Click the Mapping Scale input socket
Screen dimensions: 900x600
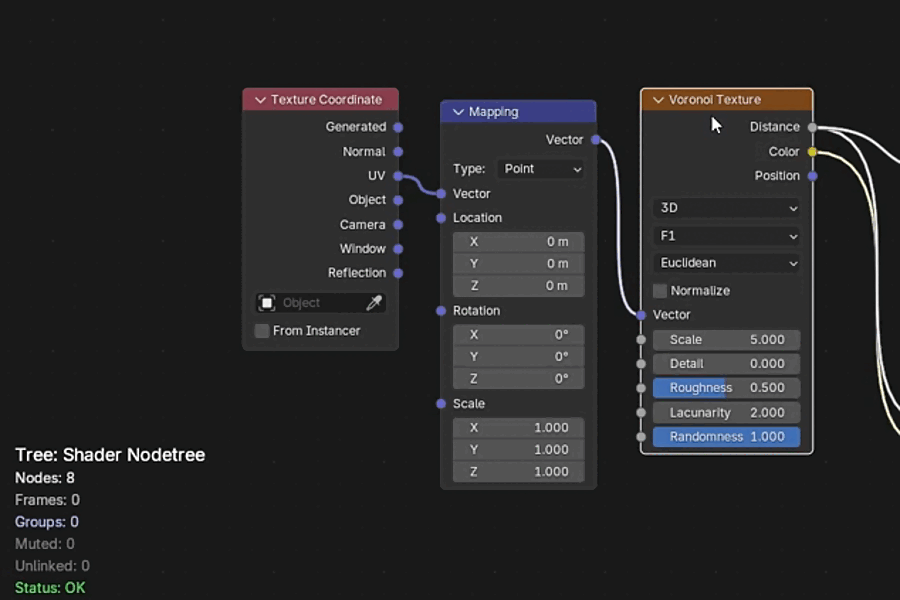point(441,404)
